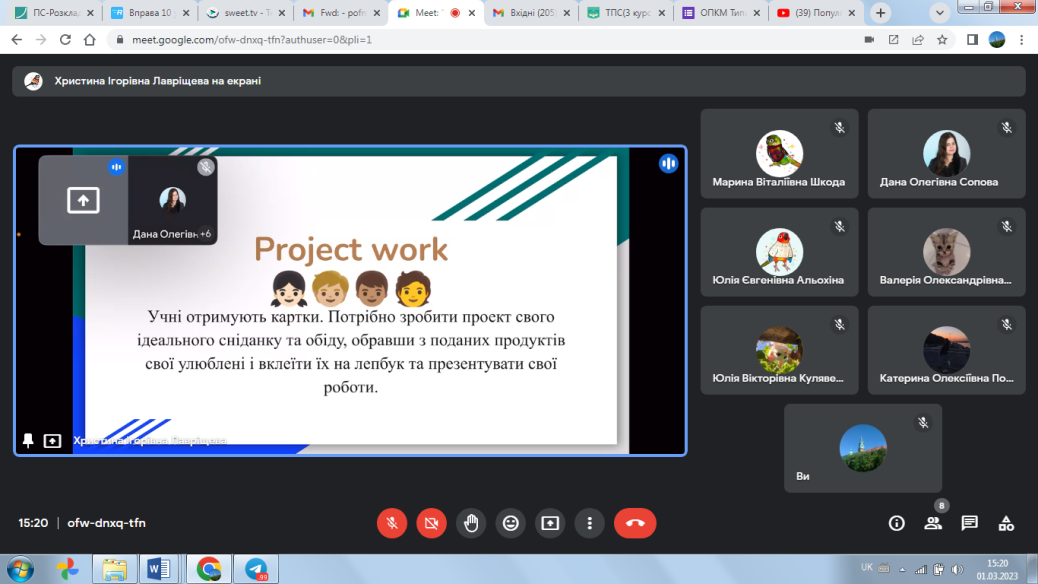Open Telegram from the taskbar
The image size is (1038, 584).
tap(256, 569)
